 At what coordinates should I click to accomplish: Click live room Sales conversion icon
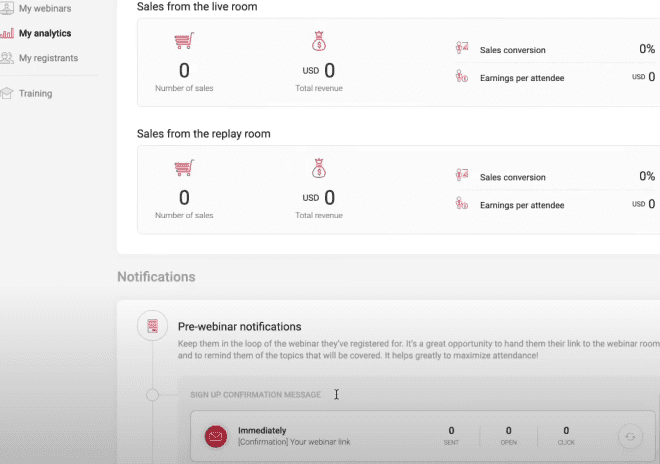pos(461,48)
